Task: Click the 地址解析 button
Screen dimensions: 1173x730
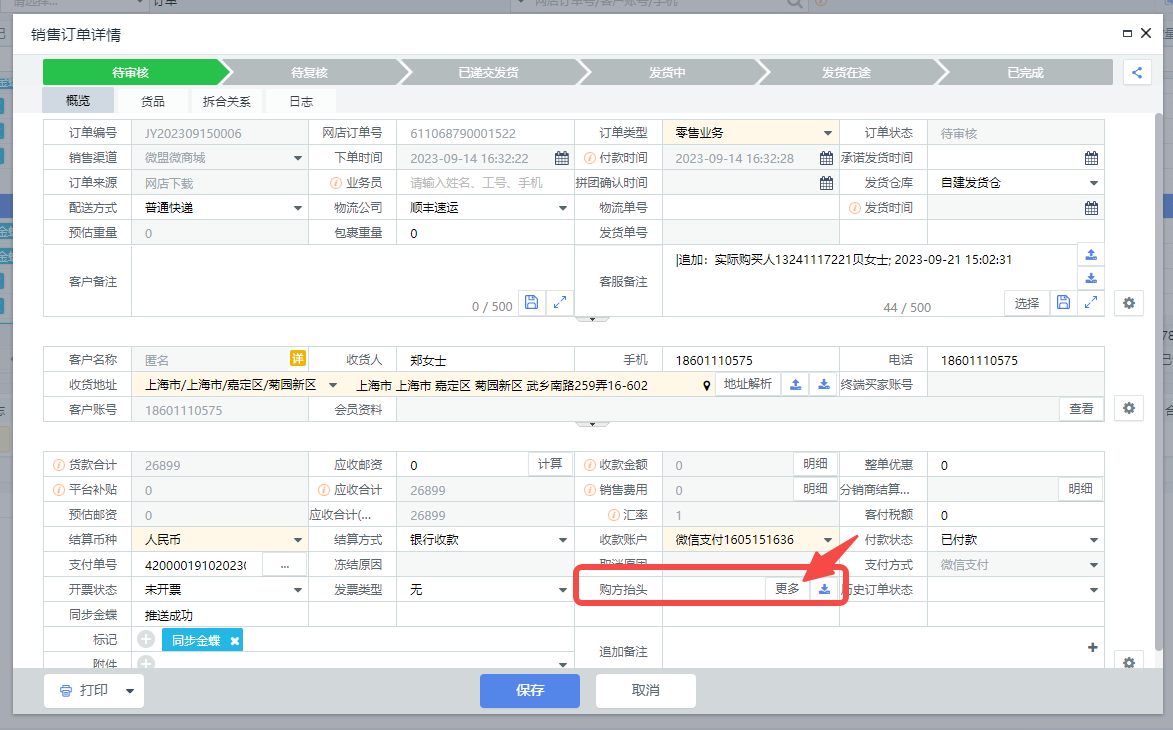Action: (x=747, y=384)
